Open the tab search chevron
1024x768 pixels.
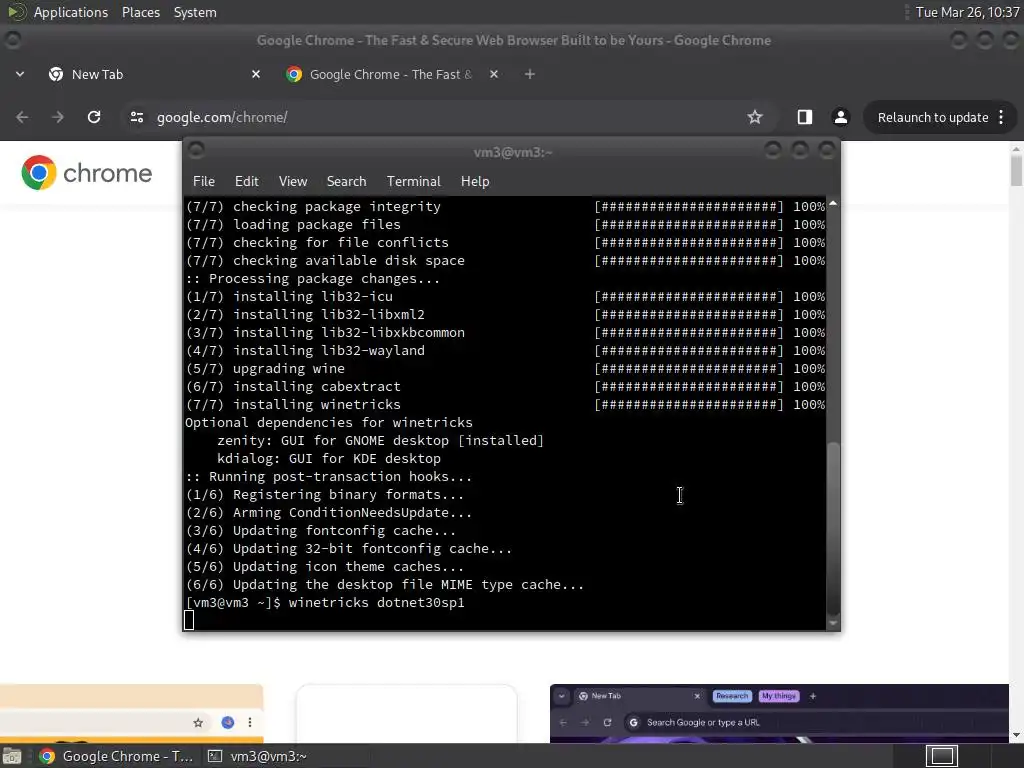pos(20,74)
